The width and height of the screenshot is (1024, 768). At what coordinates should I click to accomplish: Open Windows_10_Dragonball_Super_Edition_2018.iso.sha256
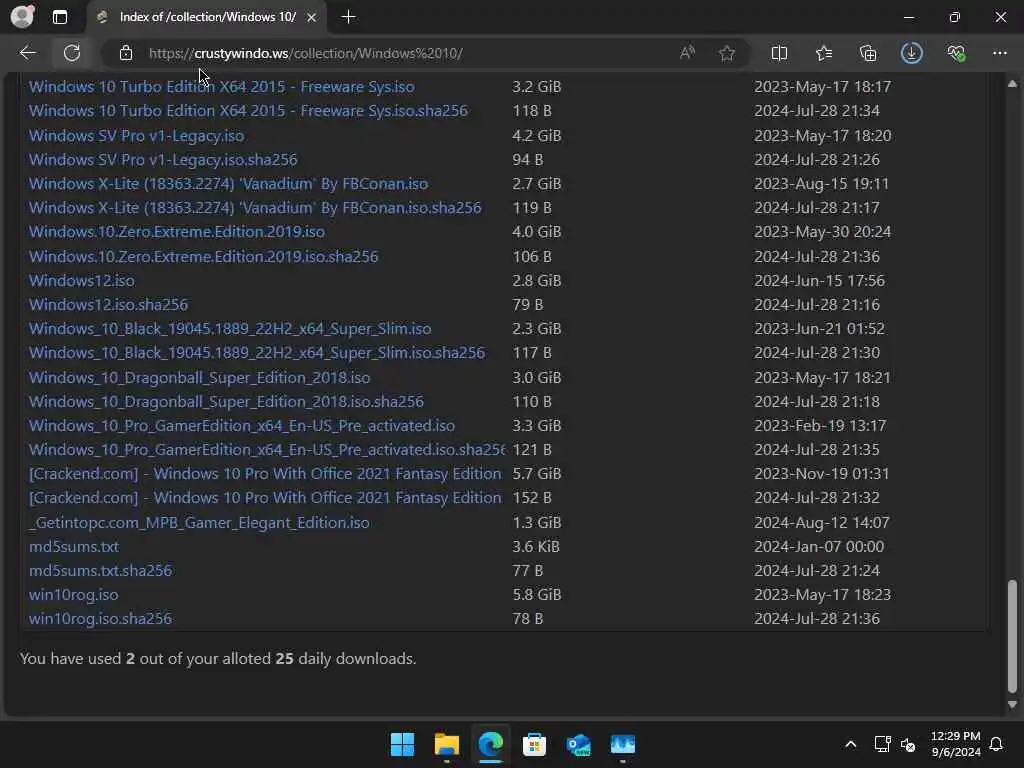pyautogui.click(x=227, y=402)
